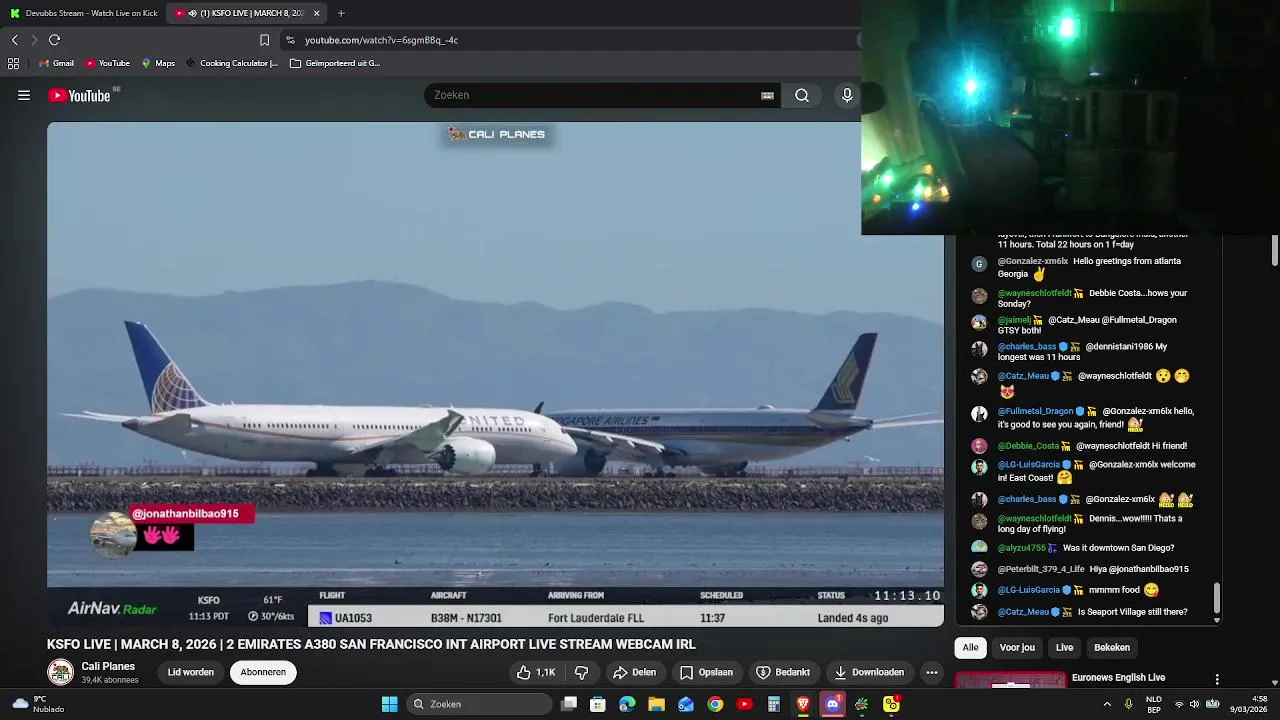Screen dimensions: 1280x720
Task: Switch to Devubbs Stream Kick tab
Action: tap(83, 13)
